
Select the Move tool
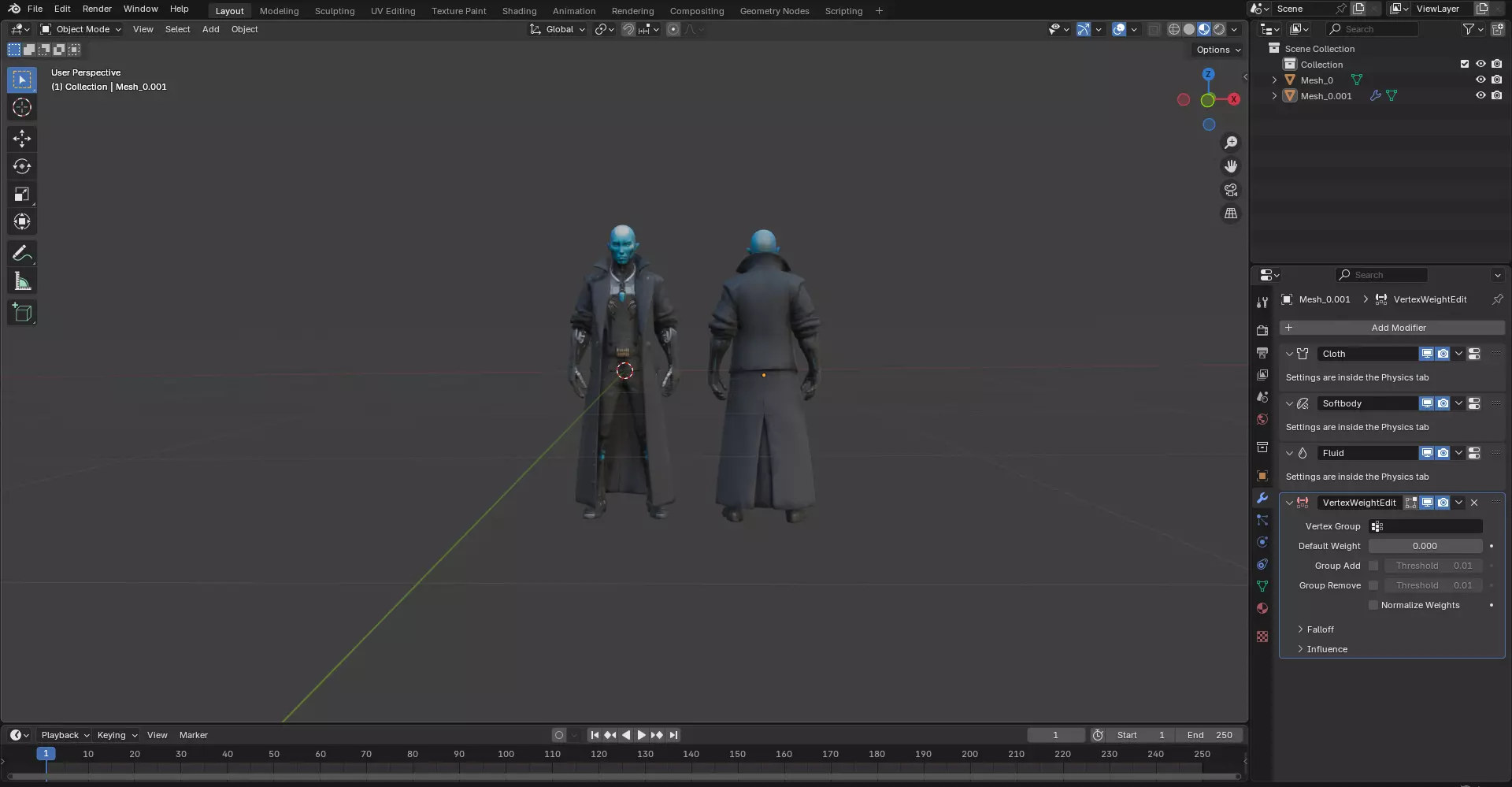22,139
